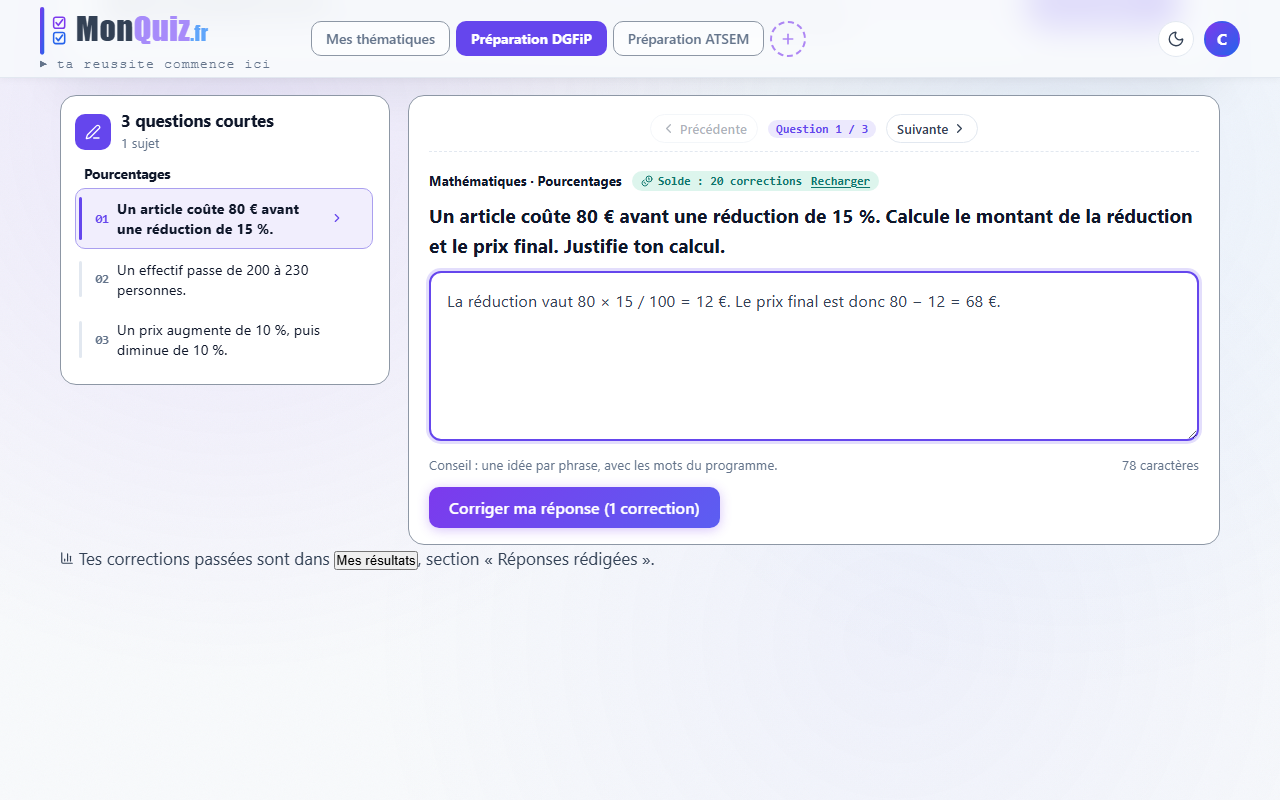Viewport: 1280px width, 800px height.
Task: Click Recharger link in balance badge
Action: click(x=840, y=181)
